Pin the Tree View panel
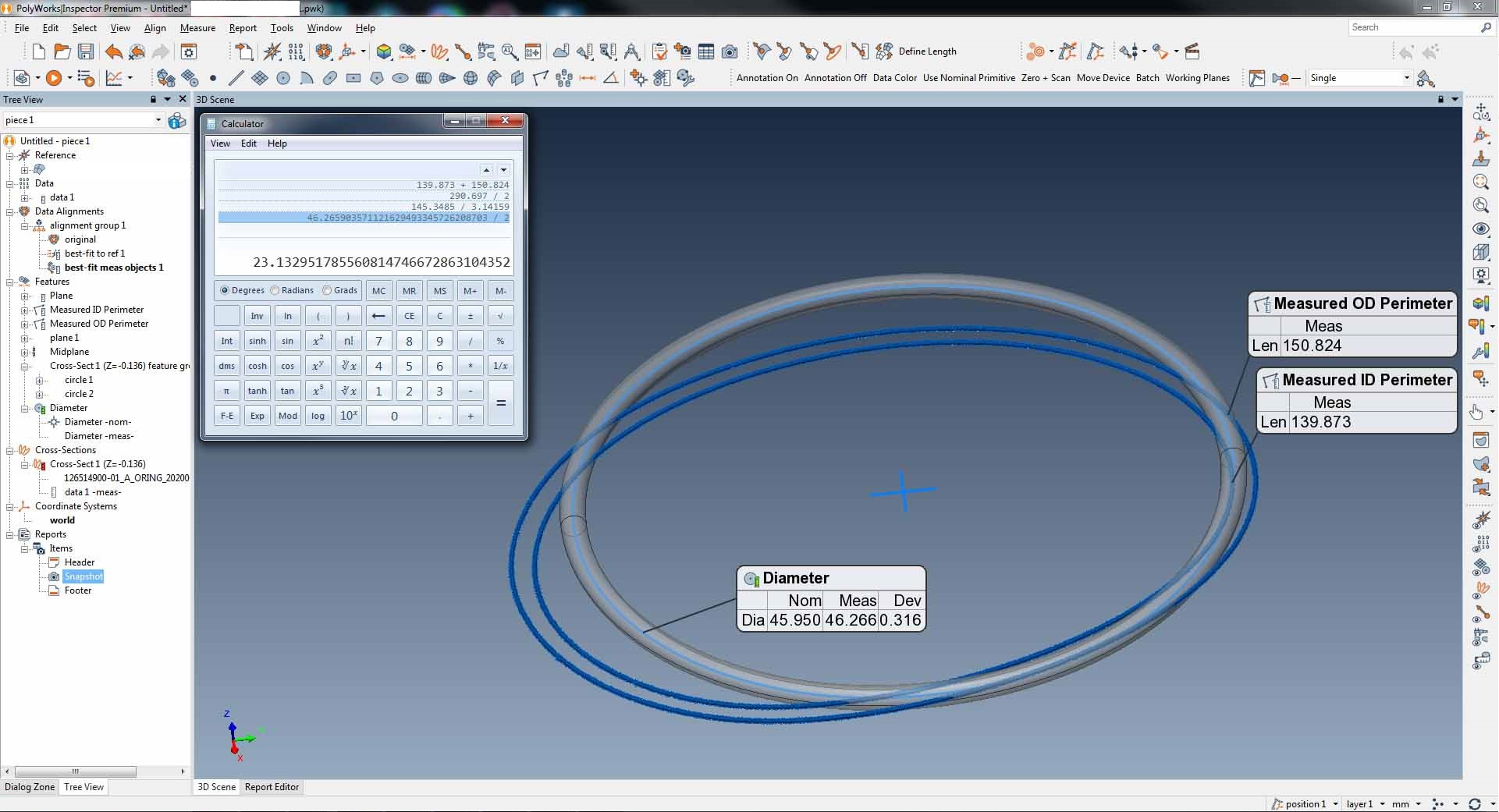This screenshot has width=1499, height=812. [x=153, y=99]
